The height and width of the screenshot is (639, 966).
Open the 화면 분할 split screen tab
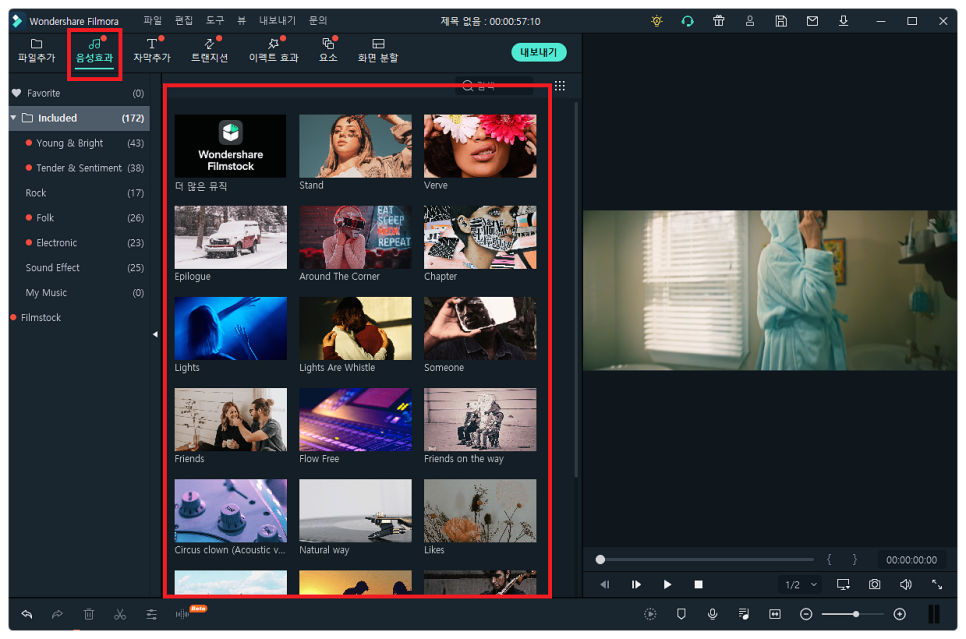(378, 51)
